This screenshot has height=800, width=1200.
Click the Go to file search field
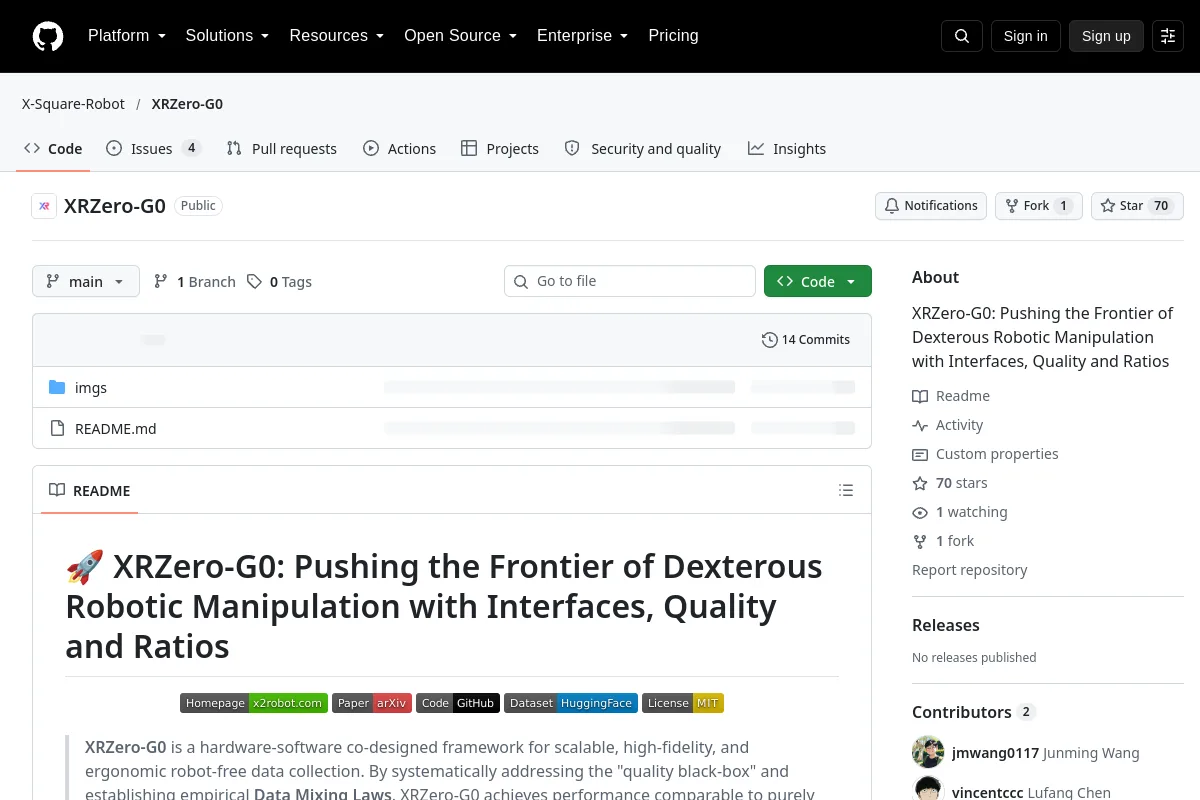[630, 281]
